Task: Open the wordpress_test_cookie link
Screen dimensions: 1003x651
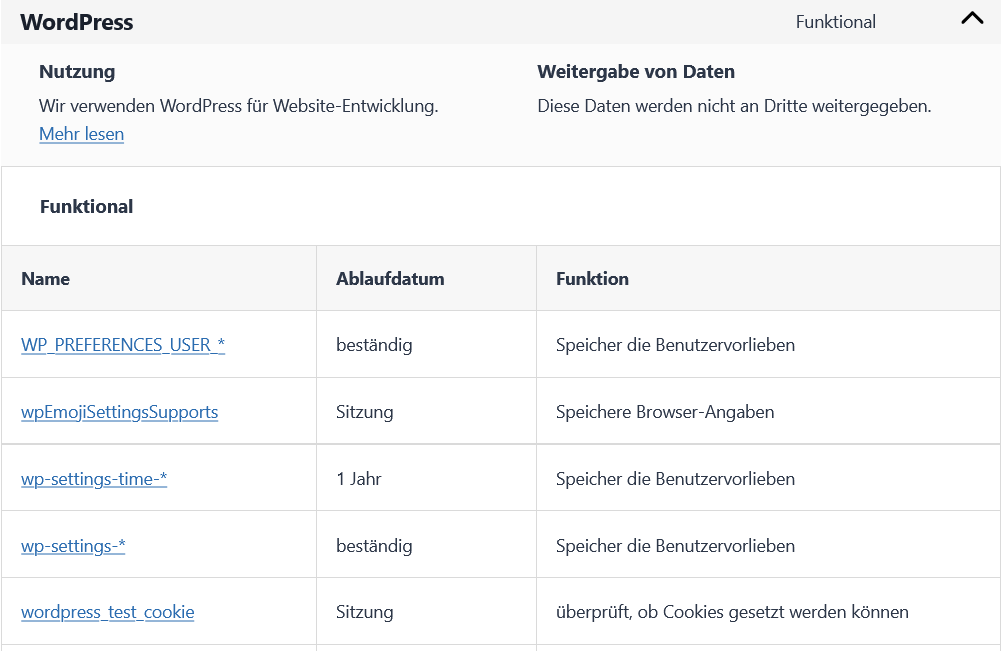Action: [x=107, y=612]
